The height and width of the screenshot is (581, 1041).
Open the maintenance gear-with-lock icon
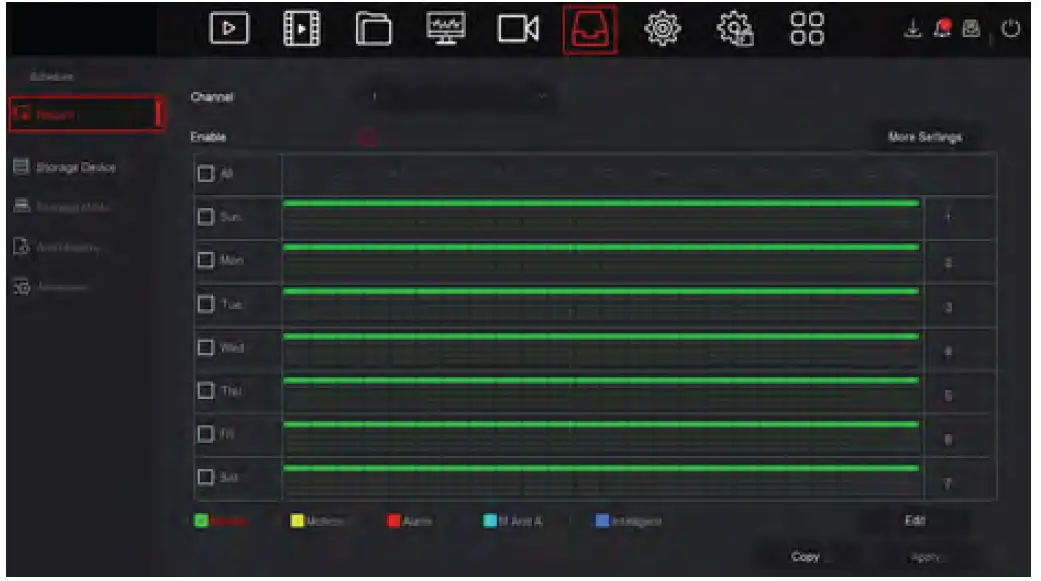click(735, 29)
